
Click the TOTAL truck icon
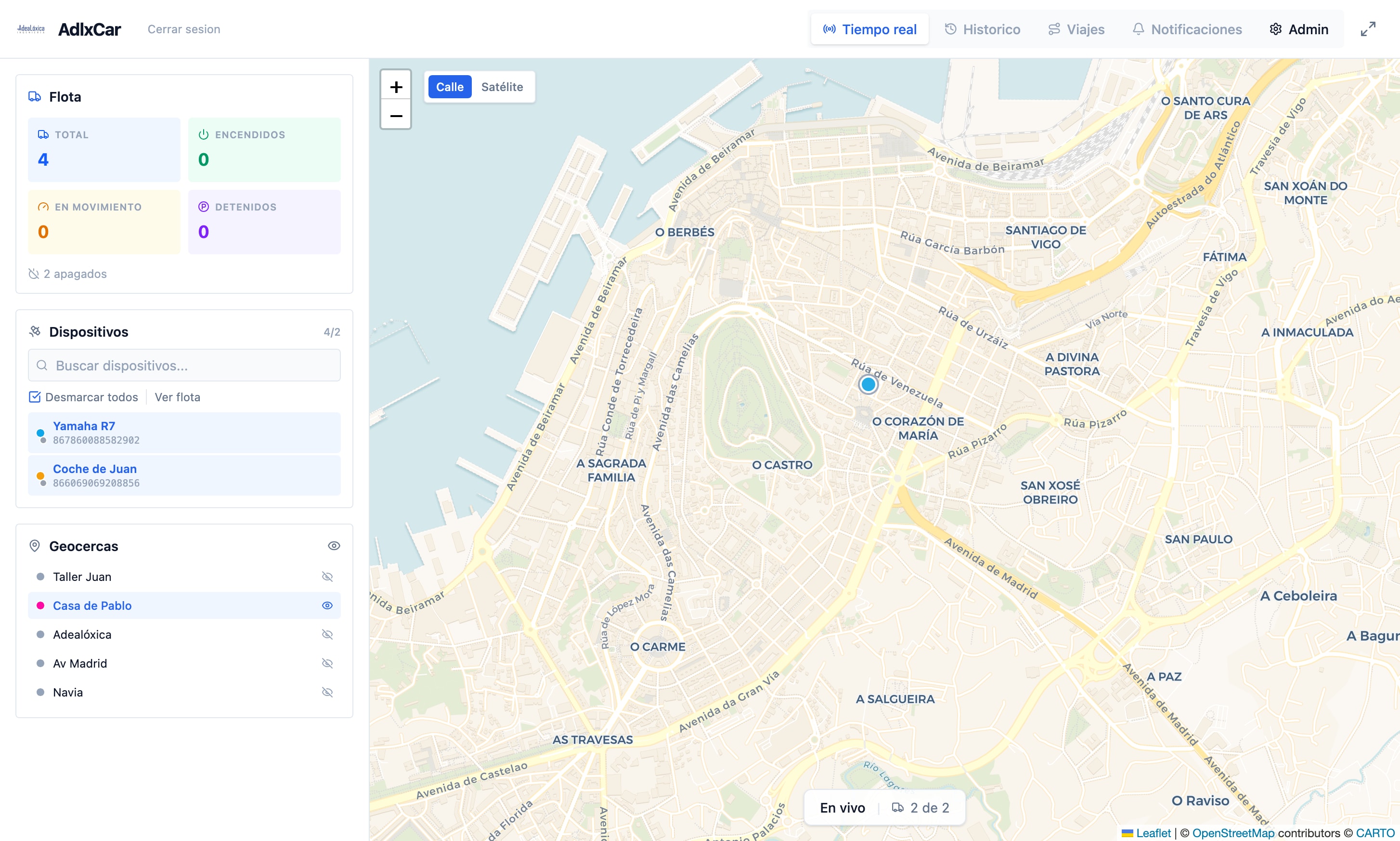tap(43, 134)
